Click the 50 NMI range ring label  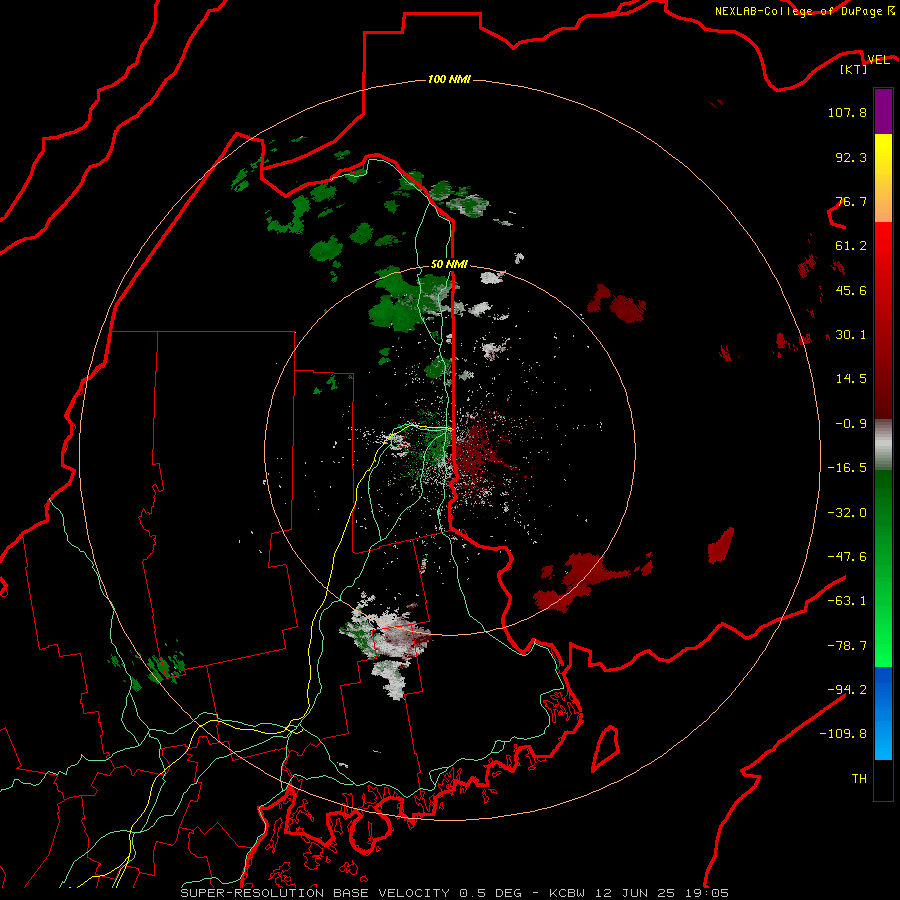pos(449,264)
